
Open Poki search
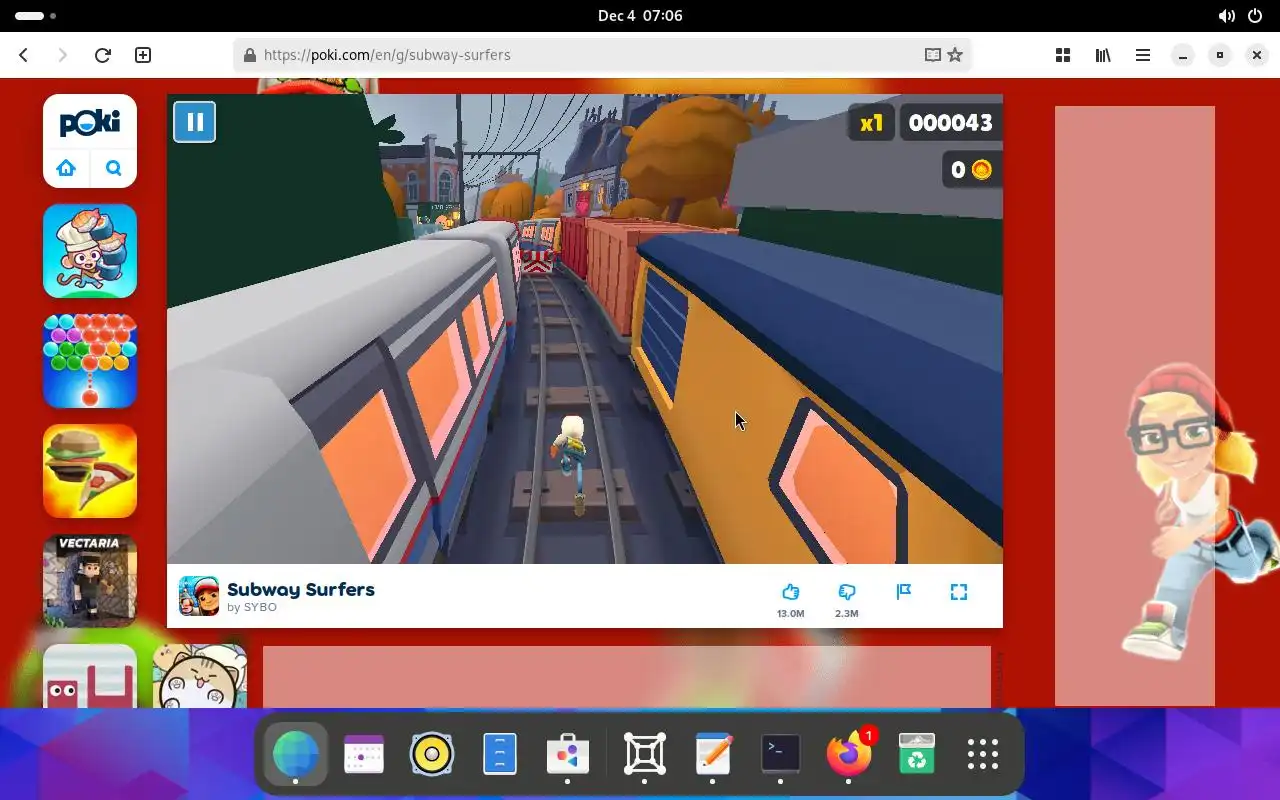pyautogui.click(x=113, y=168)
